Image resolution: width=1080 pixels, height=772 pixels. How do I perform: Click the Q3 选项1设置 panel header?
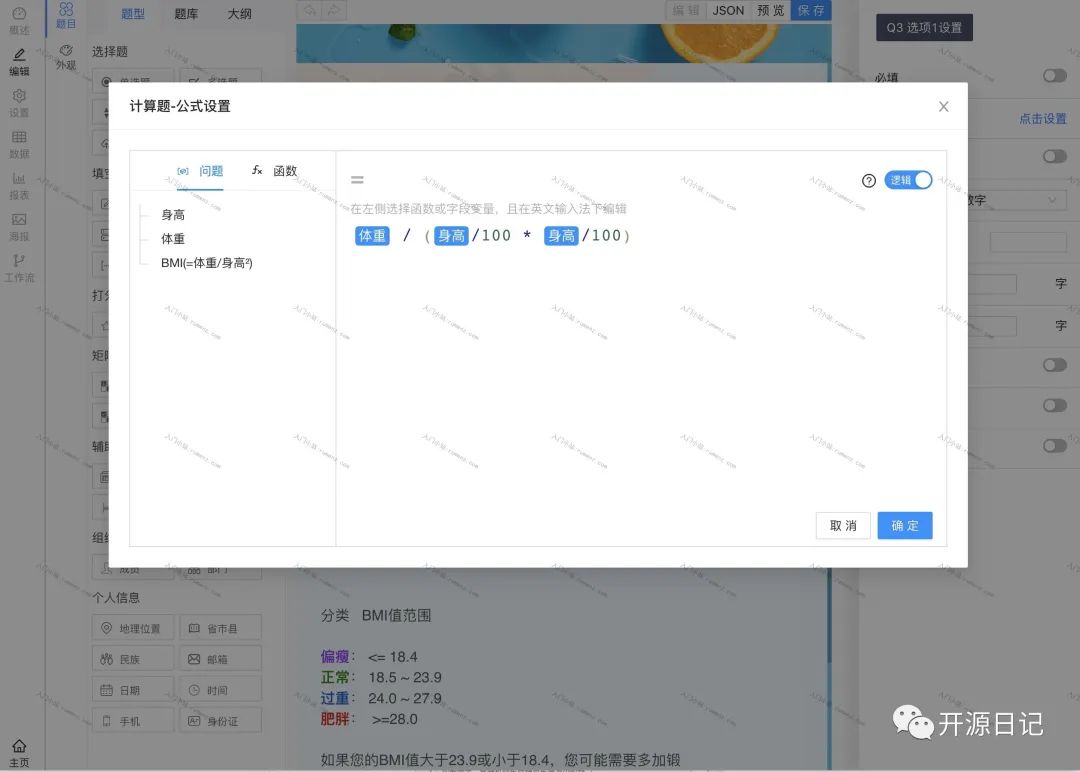tap(924, 28)
